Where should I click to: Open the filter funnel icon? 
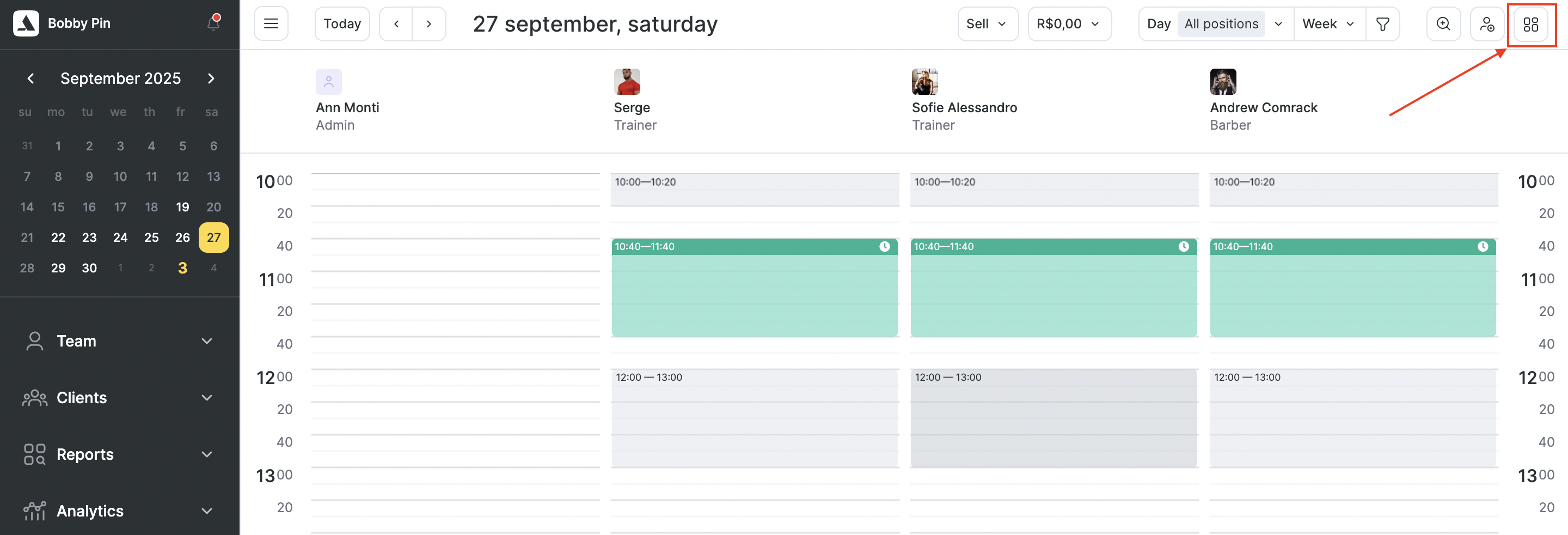(1382, 24)
